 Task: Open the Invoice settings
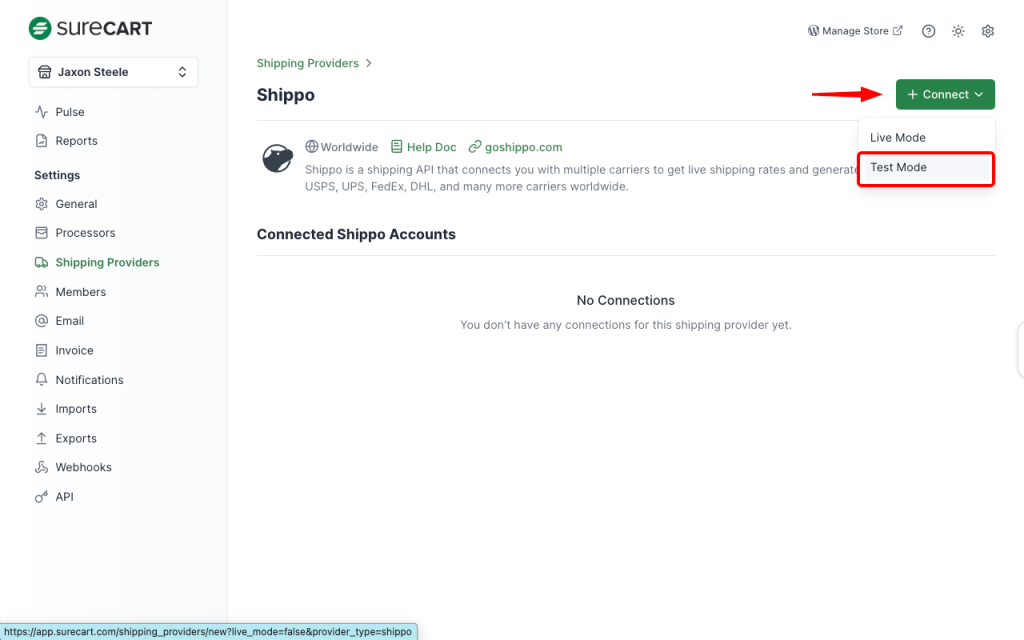pos(74,350)
